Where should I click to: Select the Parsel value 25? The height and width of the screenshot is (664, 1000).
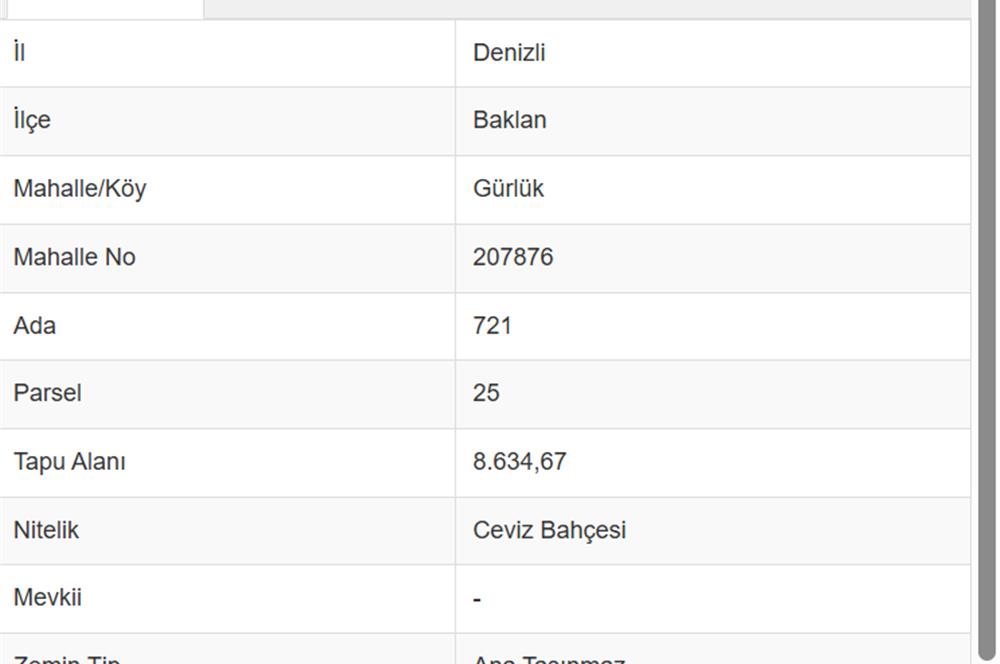(x=486, y=393)
